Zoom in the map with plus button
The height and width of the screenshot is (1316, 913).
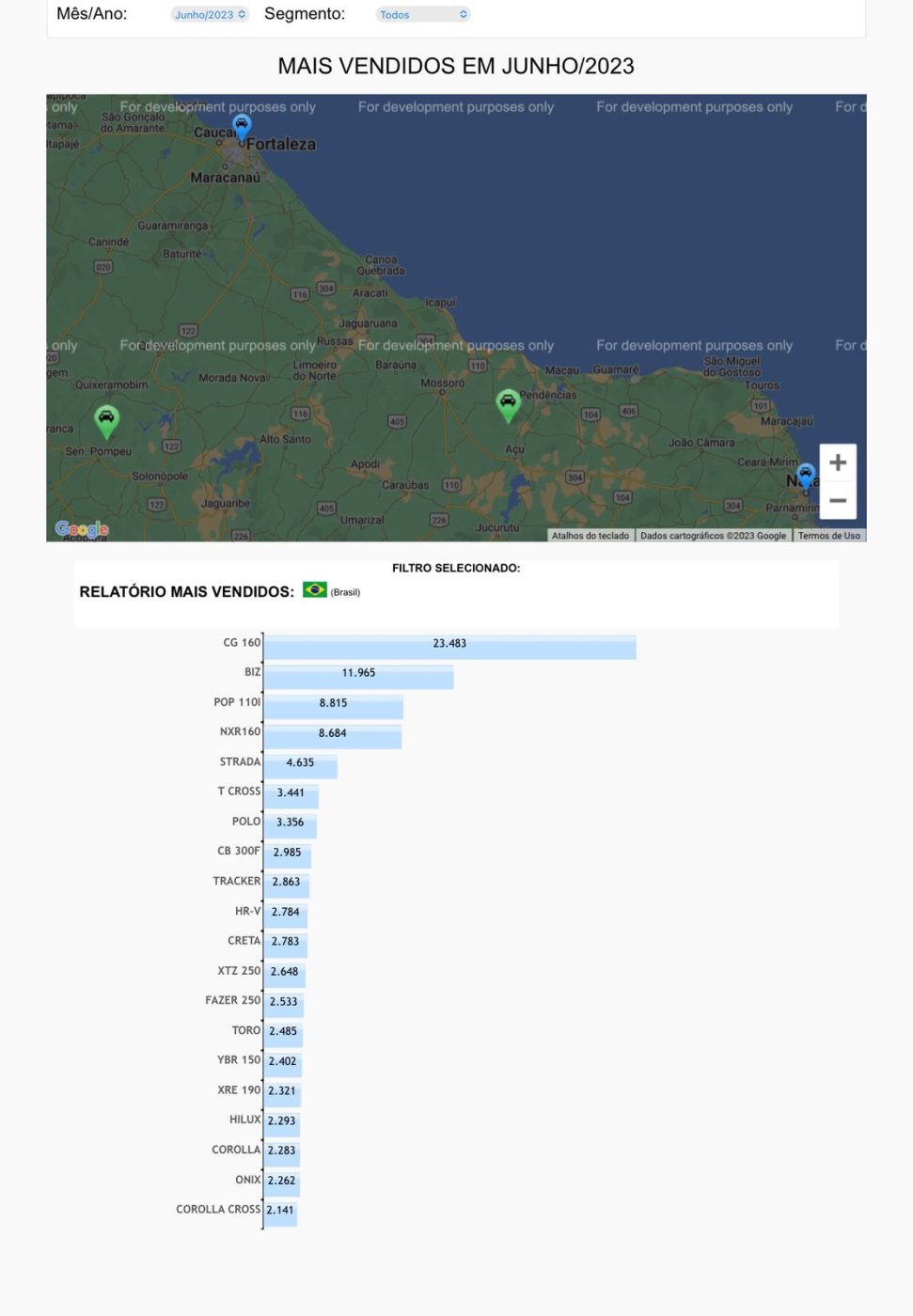(838, 462)
